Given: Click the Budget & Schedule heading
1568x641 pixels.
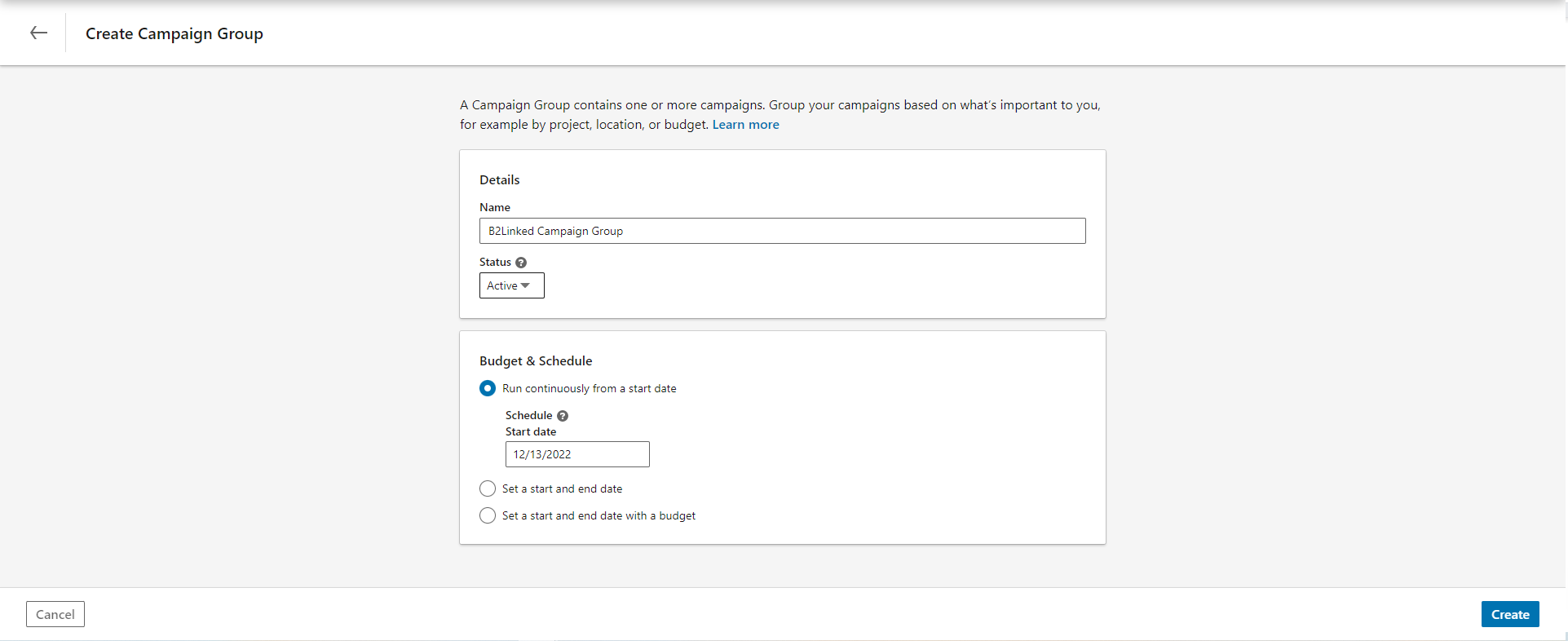Looking at the screenshot, I should click(x=536, y=360).
